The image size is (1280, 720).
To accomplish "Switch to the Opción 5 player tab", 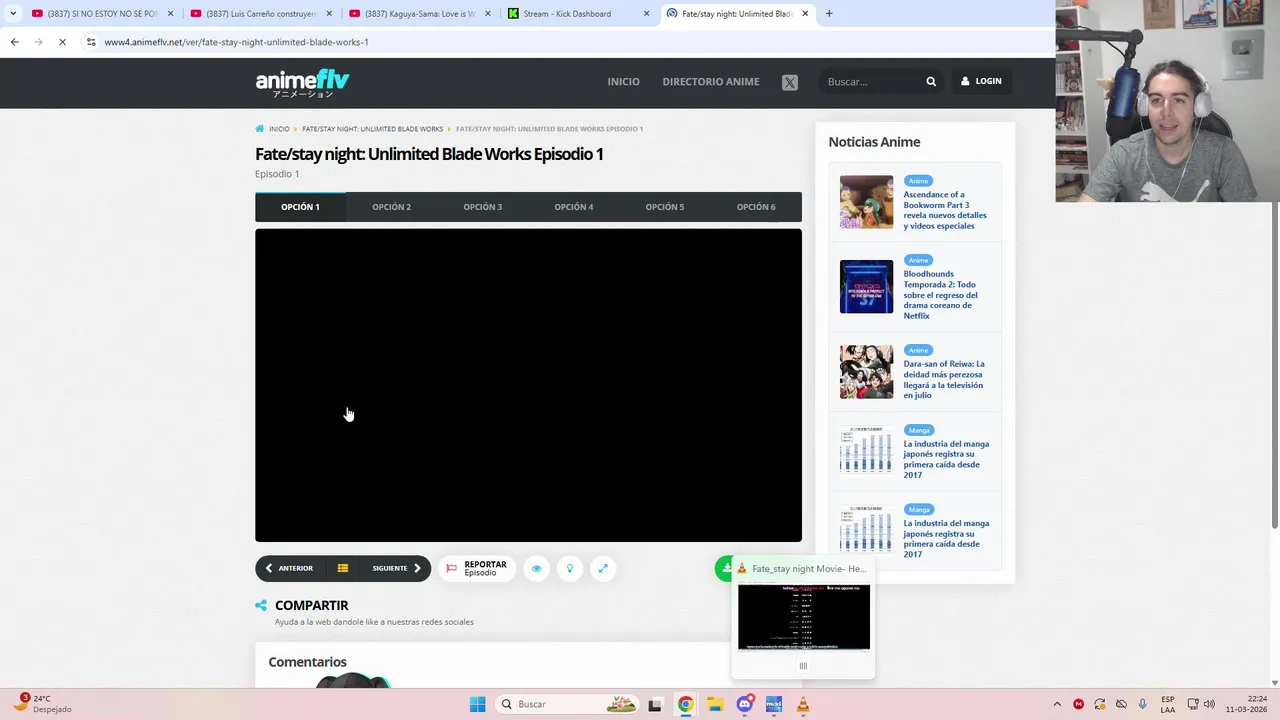I will point(665,207).
